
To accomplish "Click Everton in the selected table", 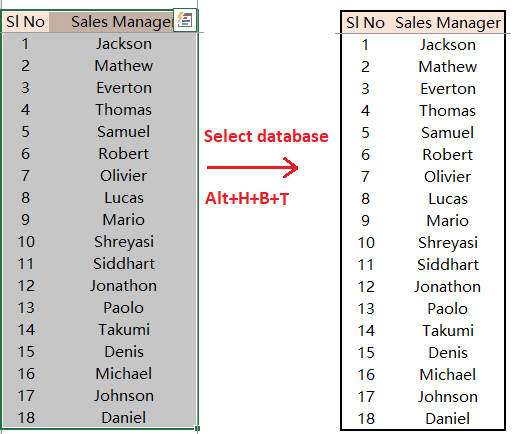I will pyautogui.click(x=124, y=88).
